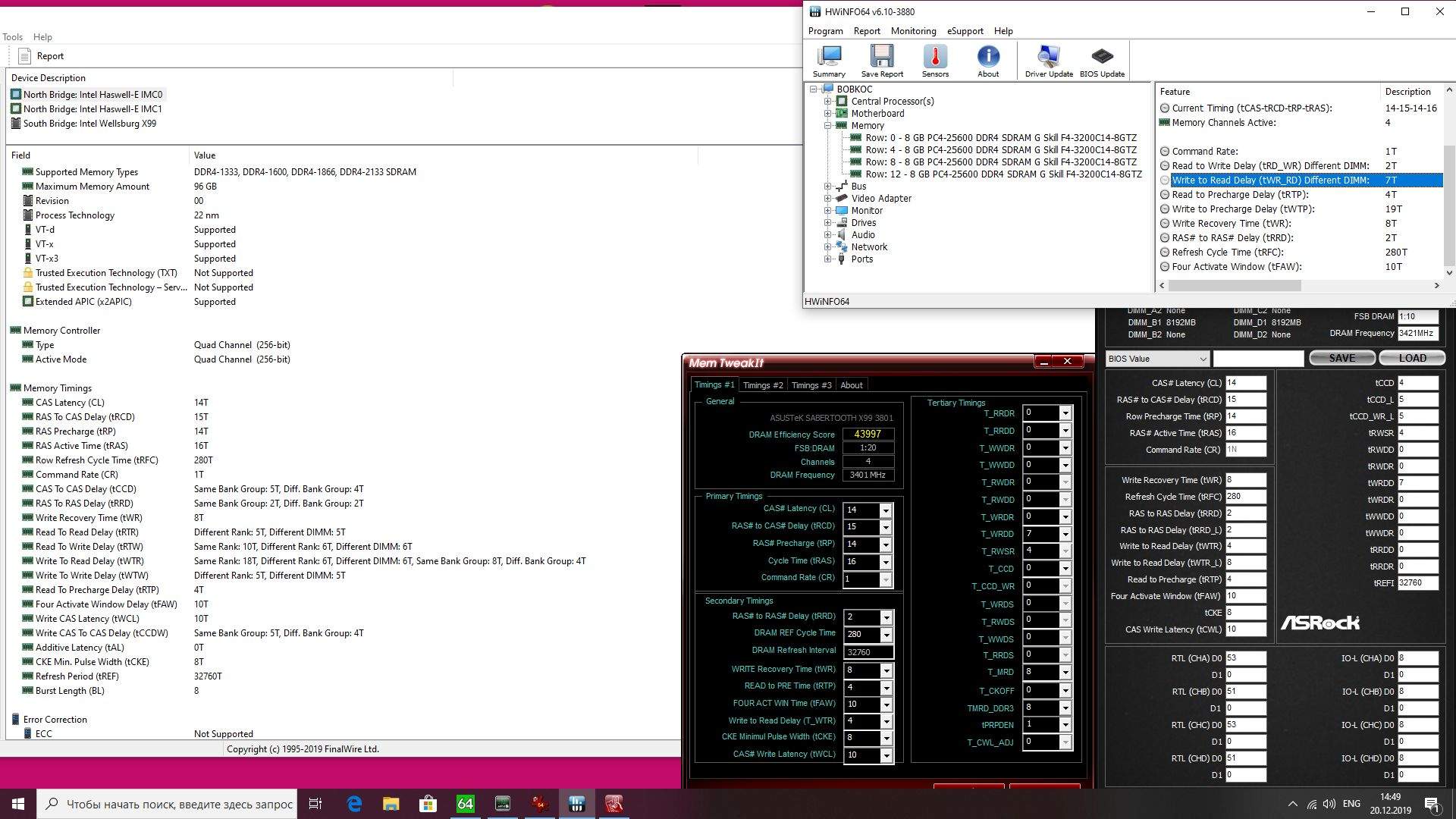The image size is (1456, 819).
Task: Collapse the Memory node in HWiNFO tree
Action: tap(828, 126)
